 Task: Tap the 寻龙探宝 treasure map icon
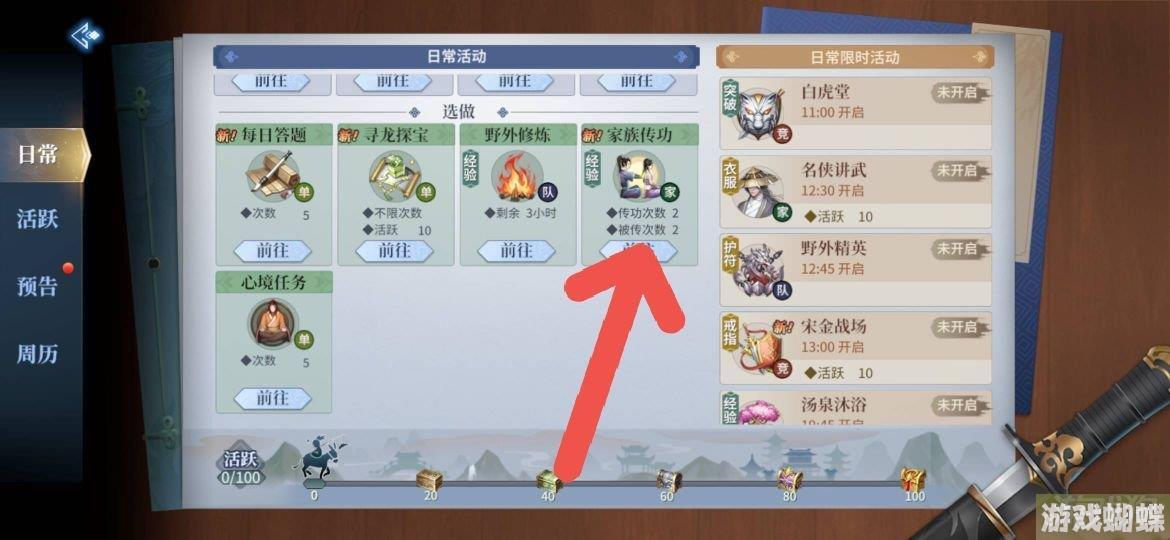394,176
